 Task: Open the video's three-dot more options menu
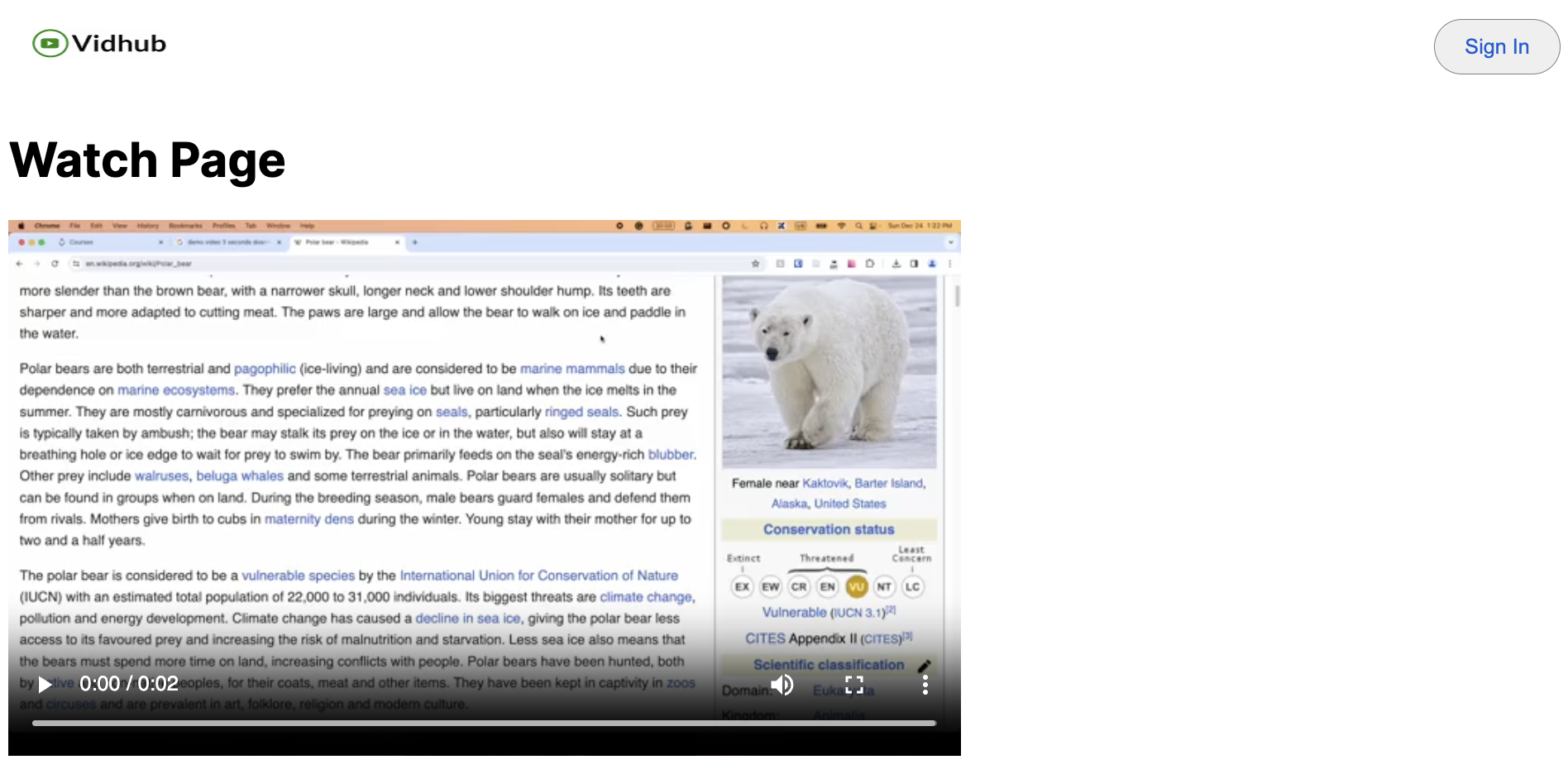point(925,685)
